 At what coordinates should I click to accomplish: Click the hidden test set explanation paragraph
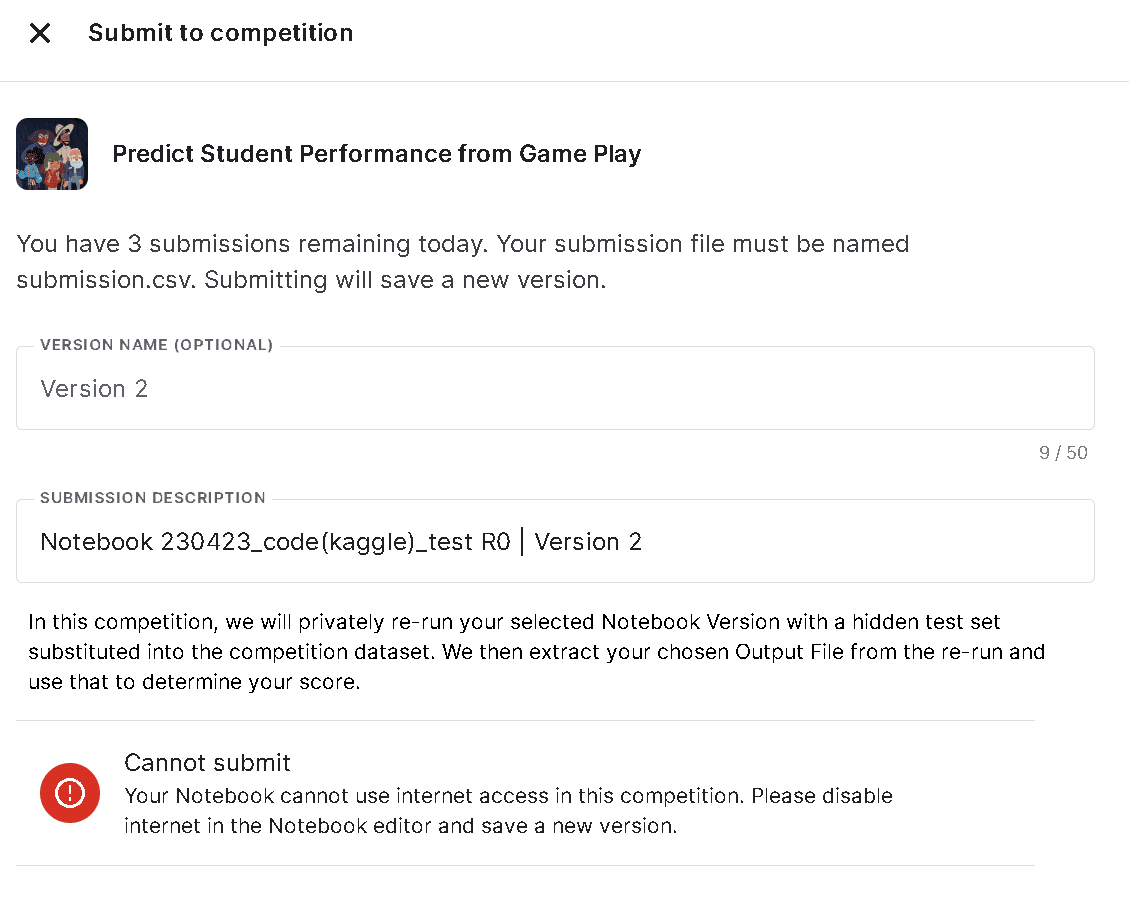536,653
